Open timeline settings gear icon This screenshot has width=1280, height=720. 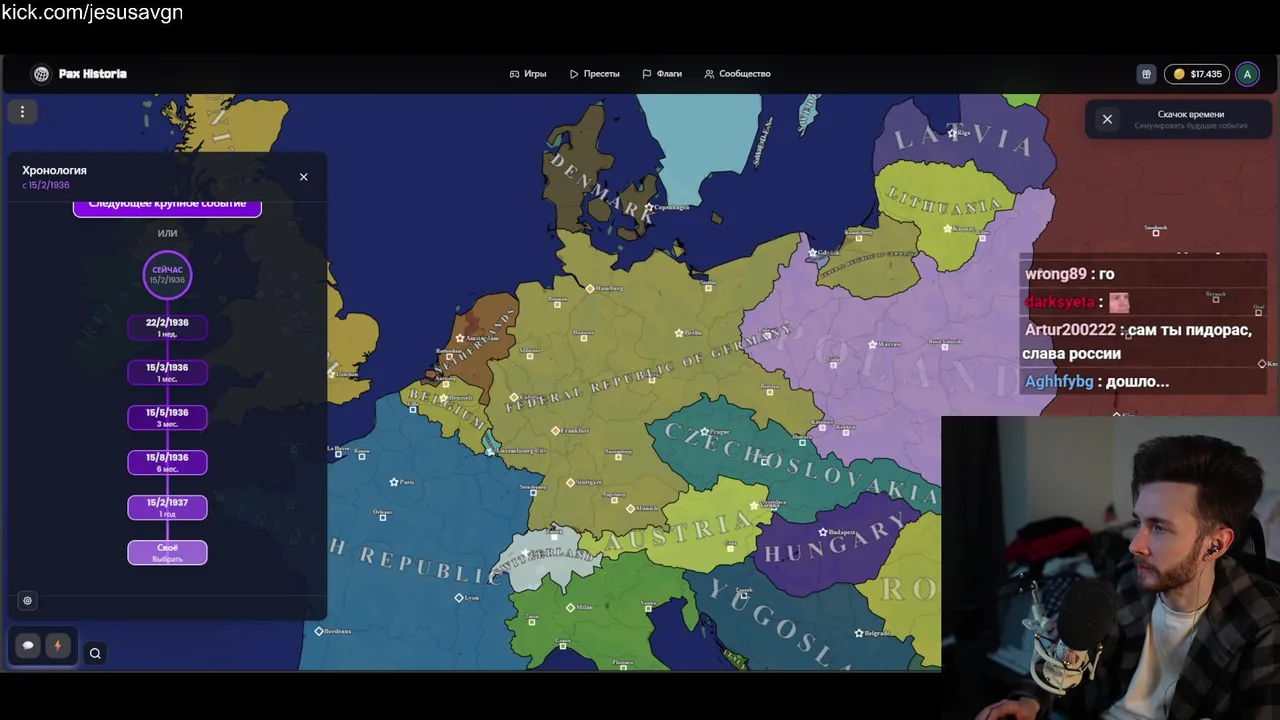pos(27,601)
